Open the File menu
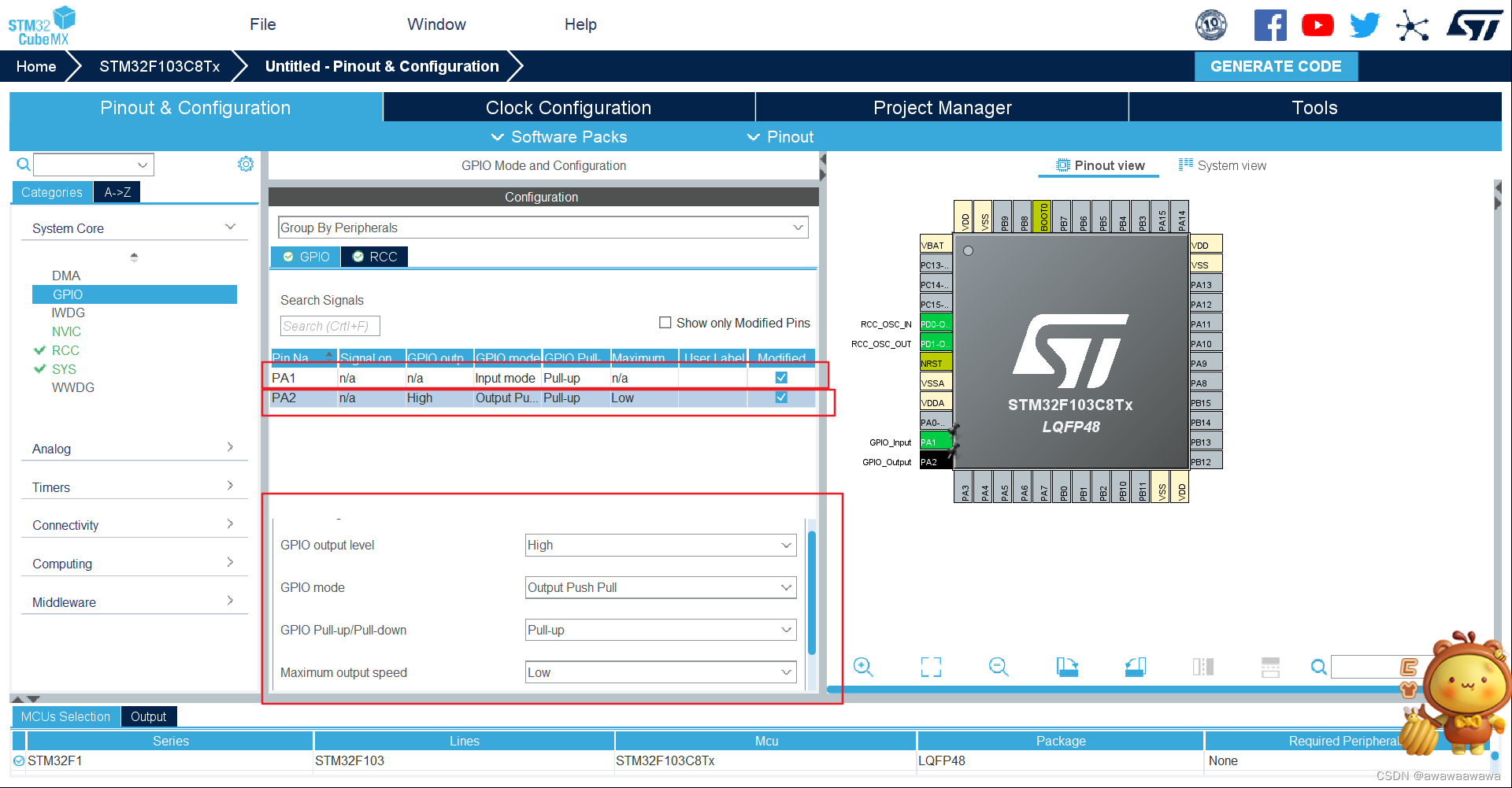The height and width of the screenshot is (788, 1512). coord(261,24)
